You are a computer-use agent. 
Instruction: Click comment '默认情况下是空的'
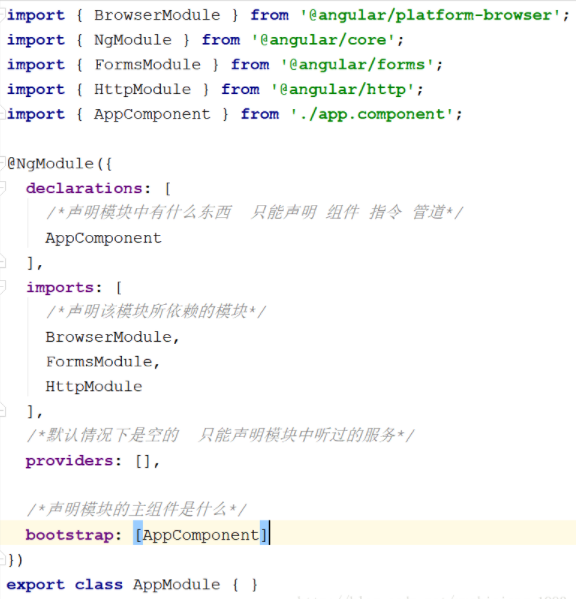(112, 435)
